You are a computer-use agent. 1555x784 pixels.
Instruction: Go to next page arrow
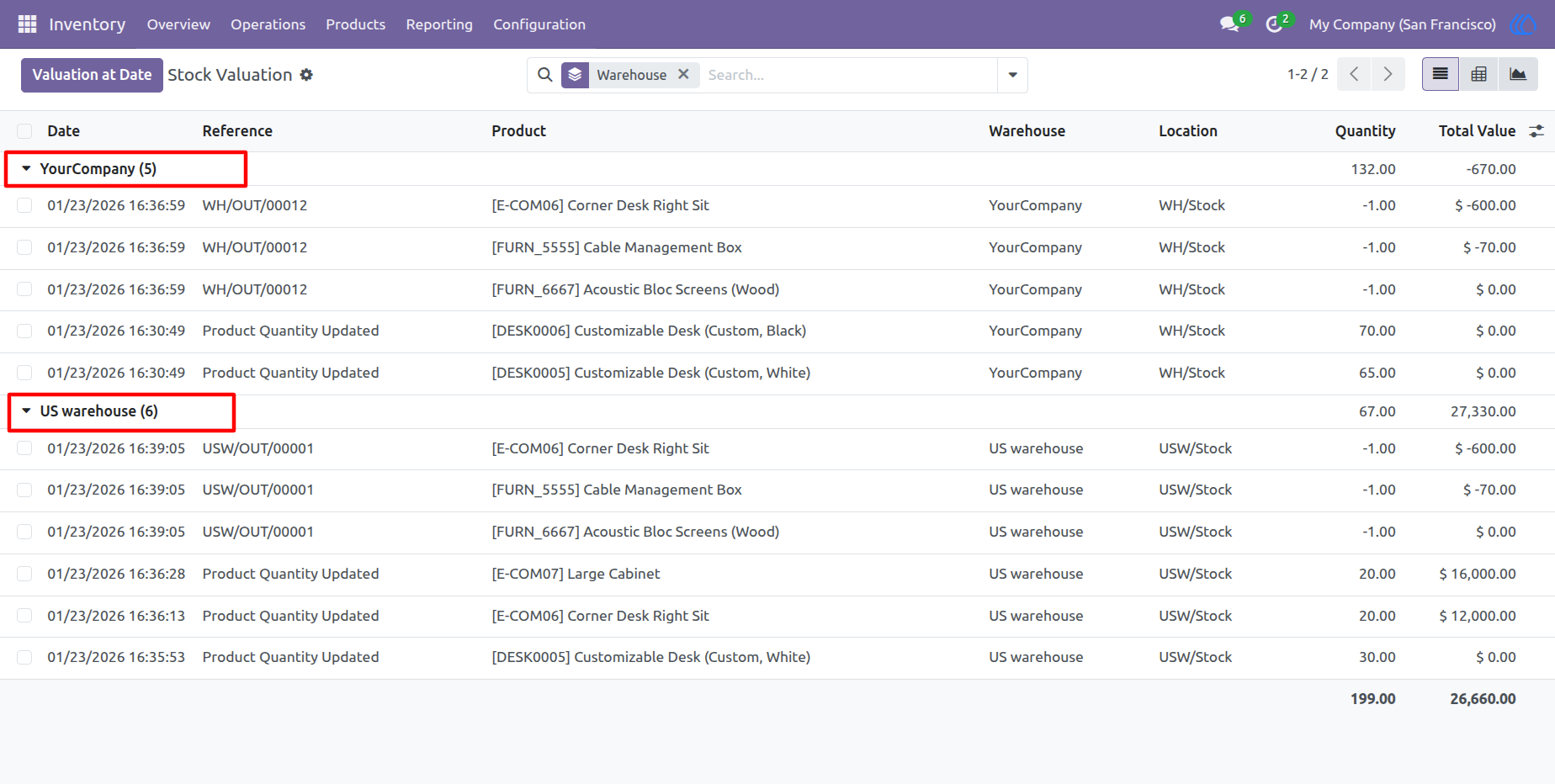pyautogui.click(x=1388, y=75)
